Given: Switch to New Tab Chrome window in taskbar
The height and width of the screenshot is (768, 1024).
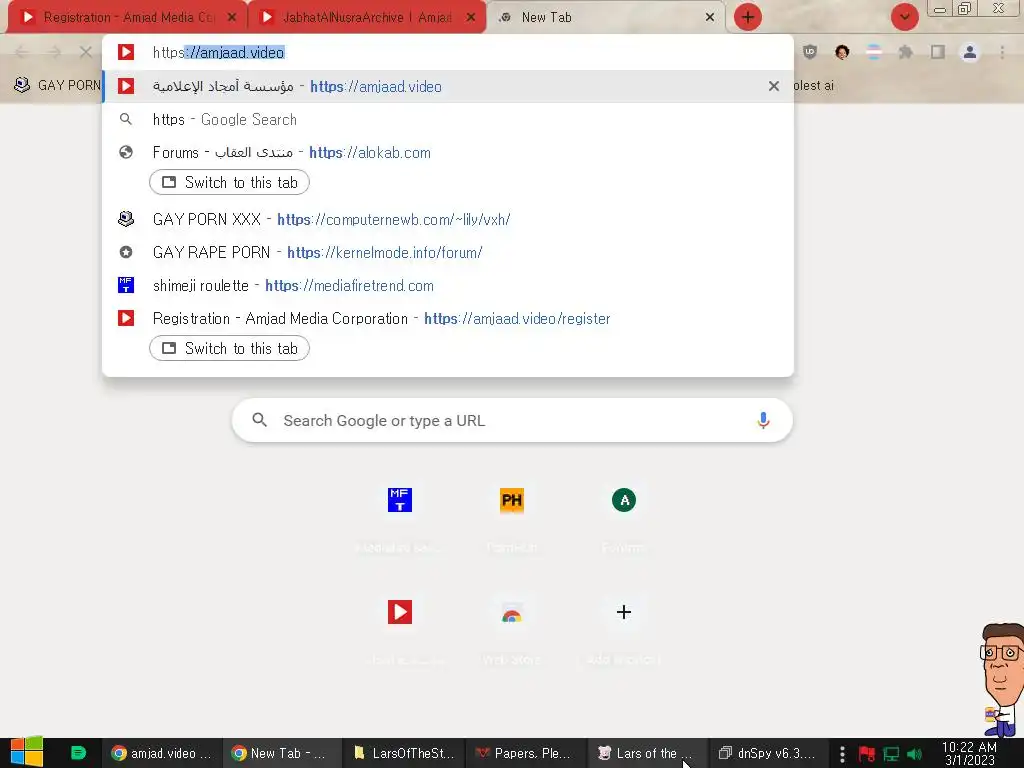Looking at the screenshot, I should point(281,753).
